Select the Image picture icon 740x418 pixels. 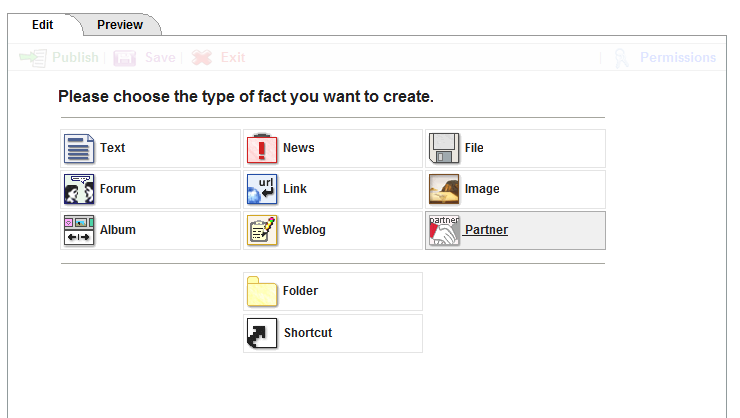tap(444, 189)
